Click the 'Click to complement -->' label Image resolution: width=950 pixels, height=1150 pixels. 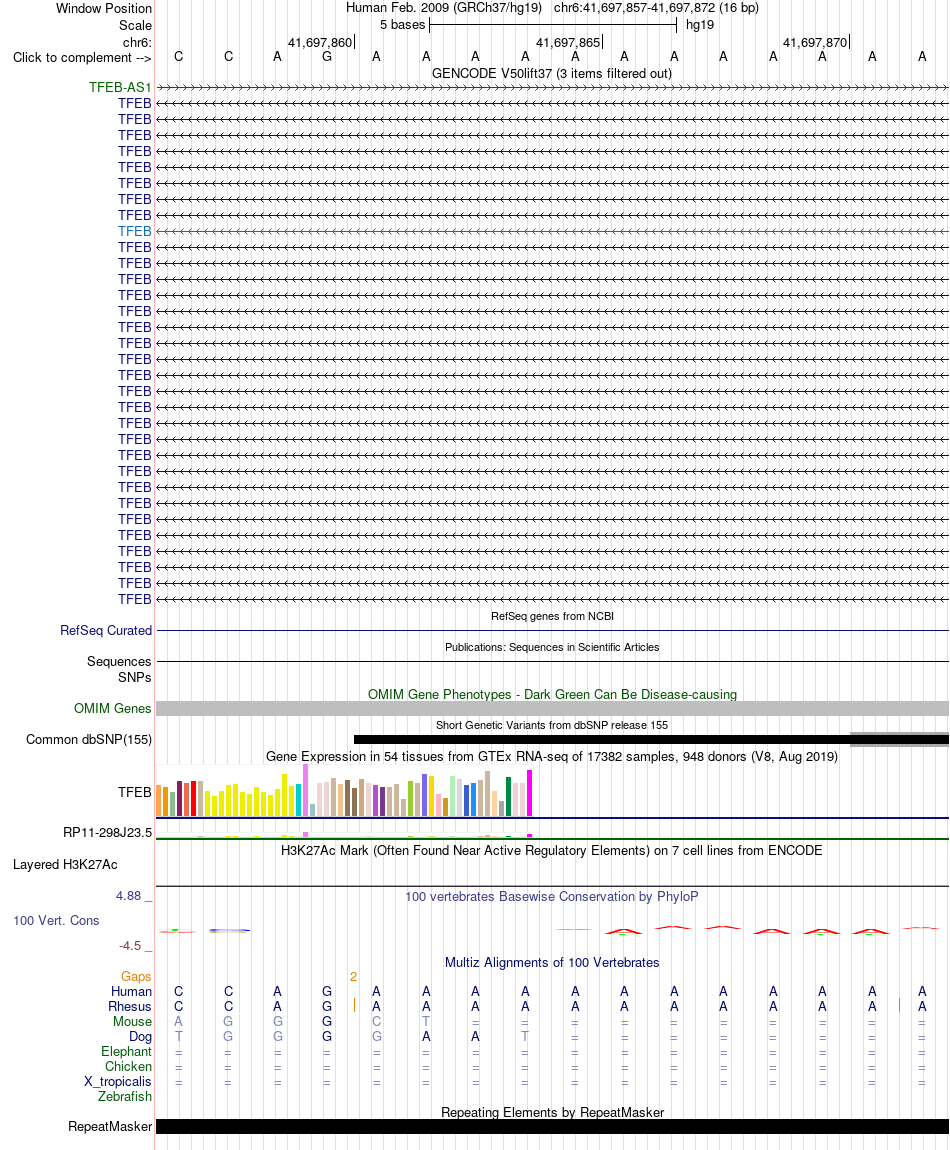point(82,57)
